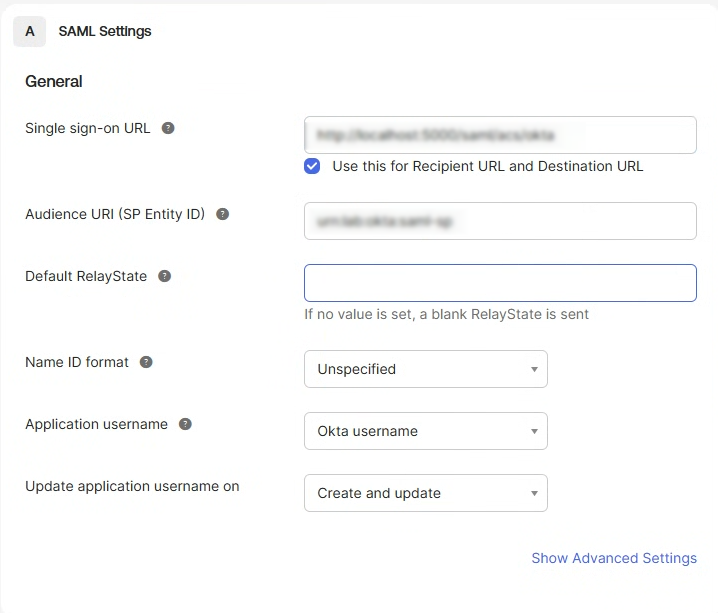The image size is (718, 613).
Task: Open the Name ID format dropdown
Action: (426, 369)
